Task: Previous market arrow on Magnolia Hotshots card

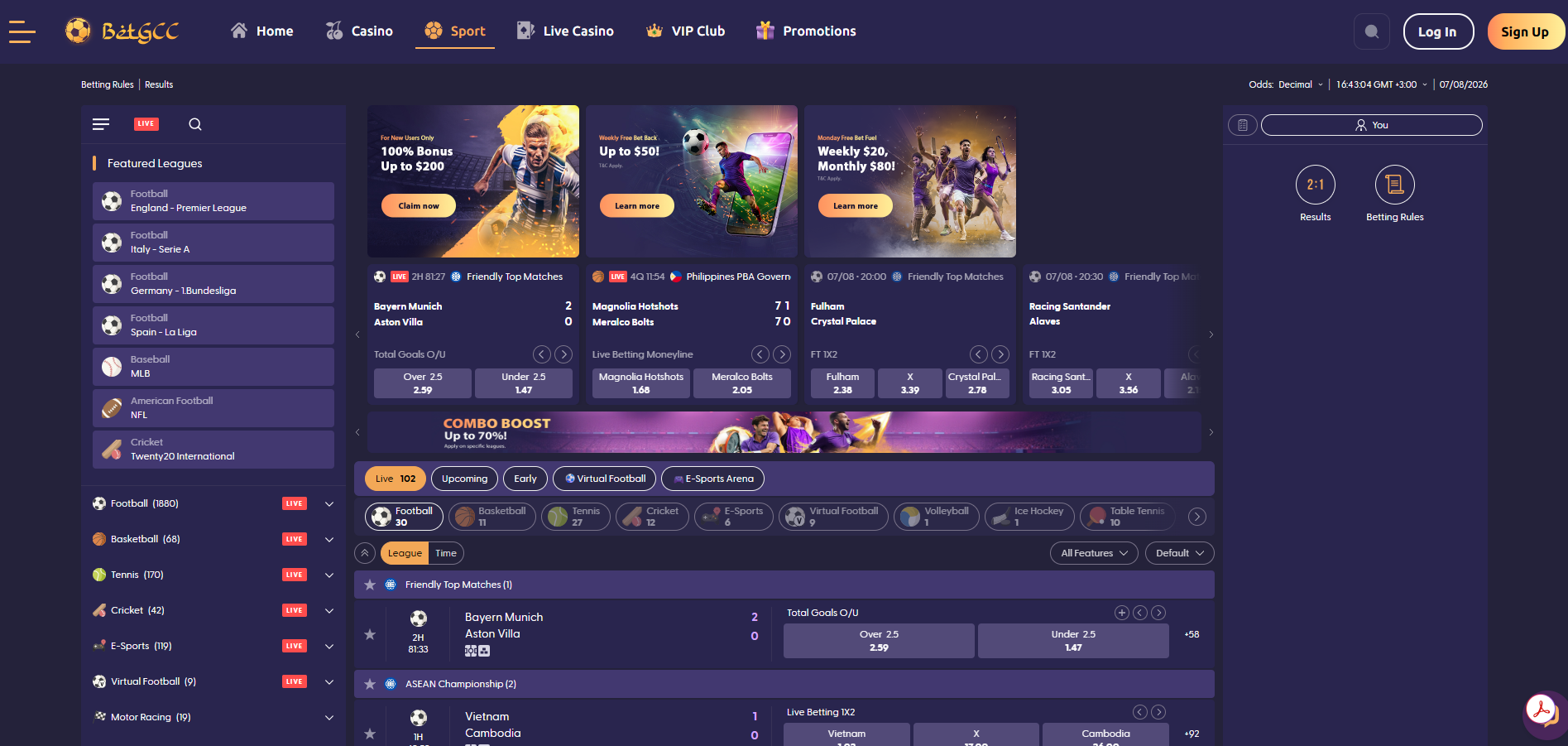Action: (760, 354)
